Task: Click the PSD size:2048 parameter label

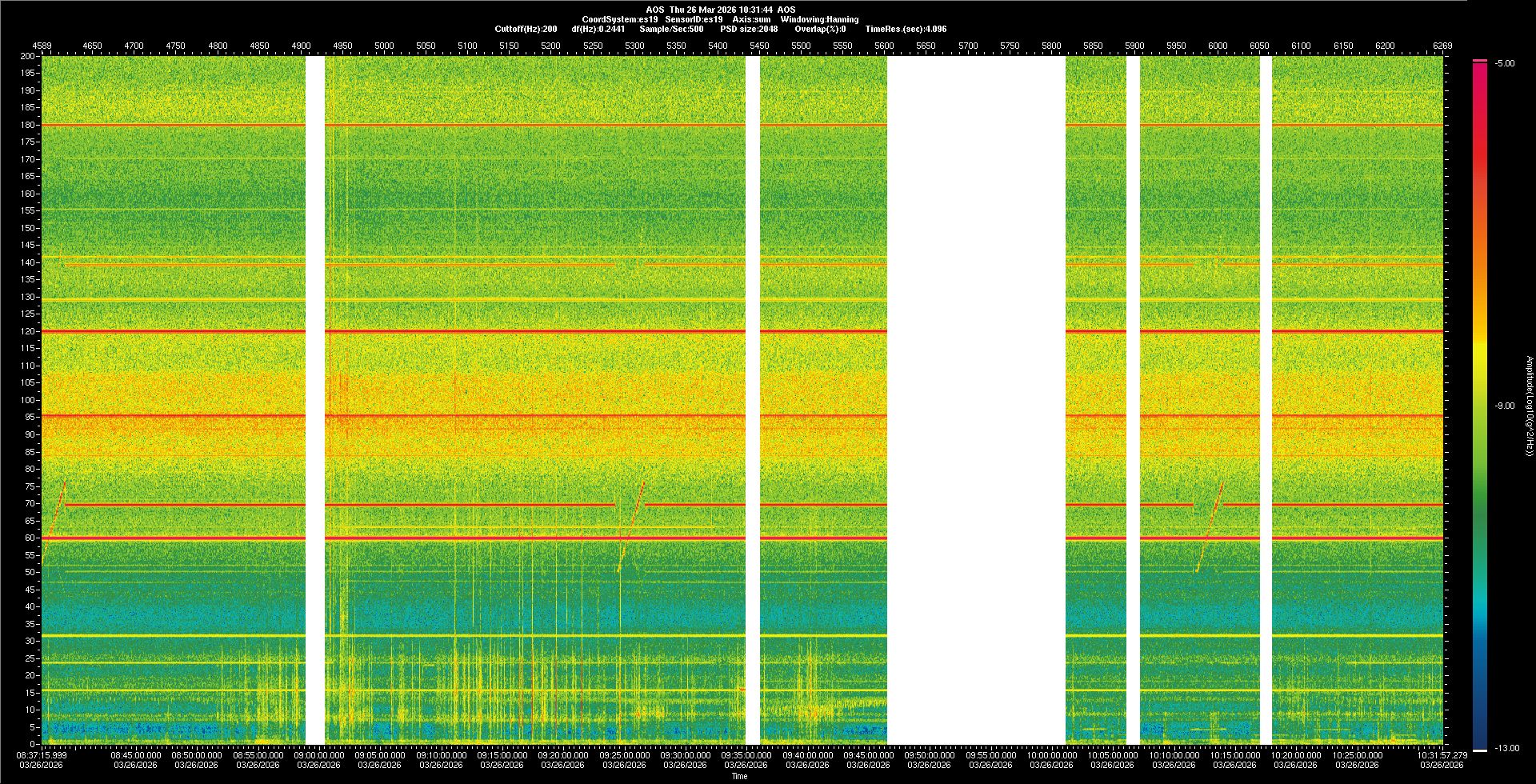Action: (x=749, y=29)
